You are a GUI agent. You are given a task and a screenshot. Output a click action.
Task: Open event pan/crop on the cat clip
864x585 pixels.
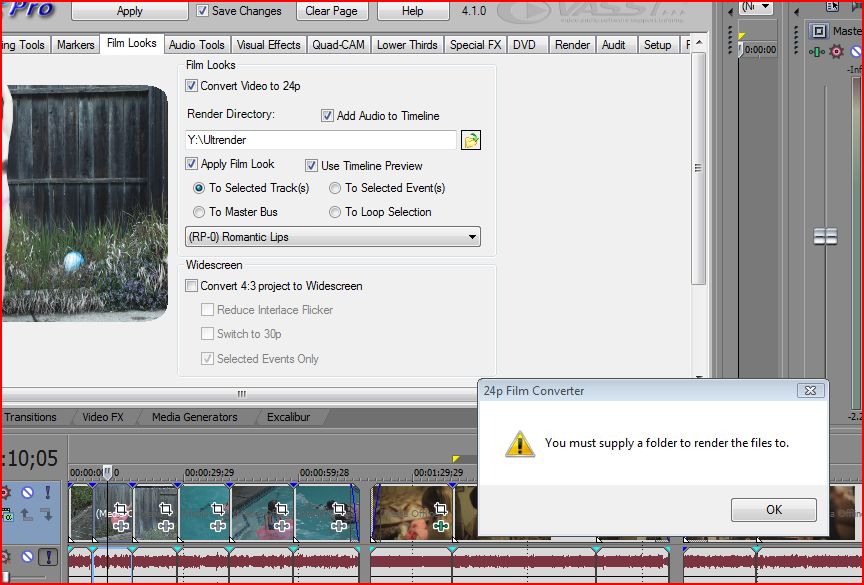click(x=441, y=508)
